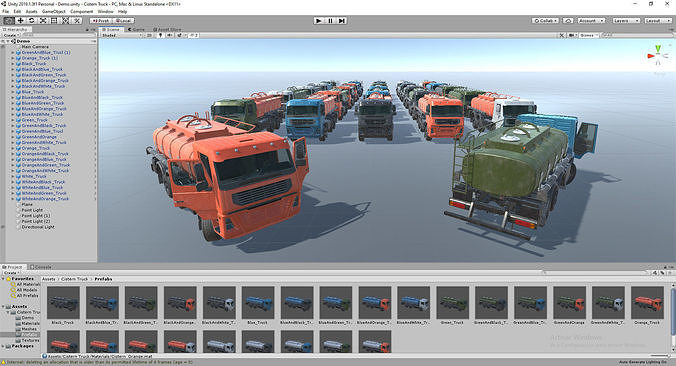The width and height of the screenshot is (676, 366).
Task: Open the Component menu
Action: coord(81,11)
